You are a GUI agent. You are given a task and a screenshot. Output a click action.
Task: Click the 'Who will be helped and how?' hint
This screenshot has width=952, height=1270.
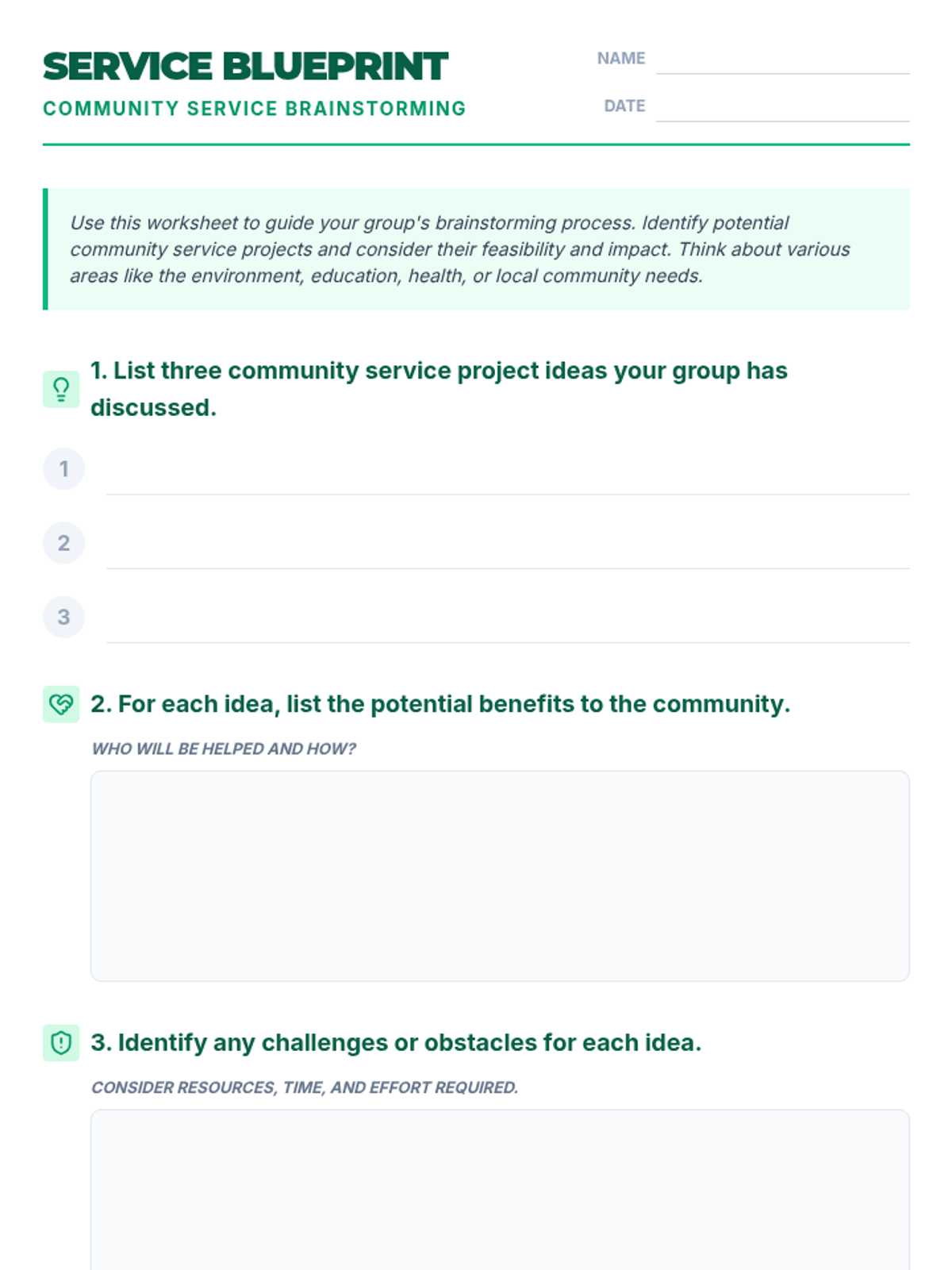224,749
